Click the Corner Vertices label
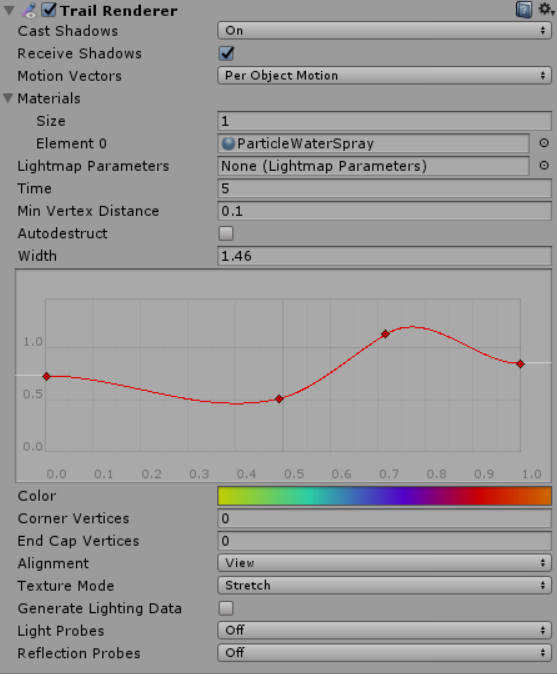 73,518
